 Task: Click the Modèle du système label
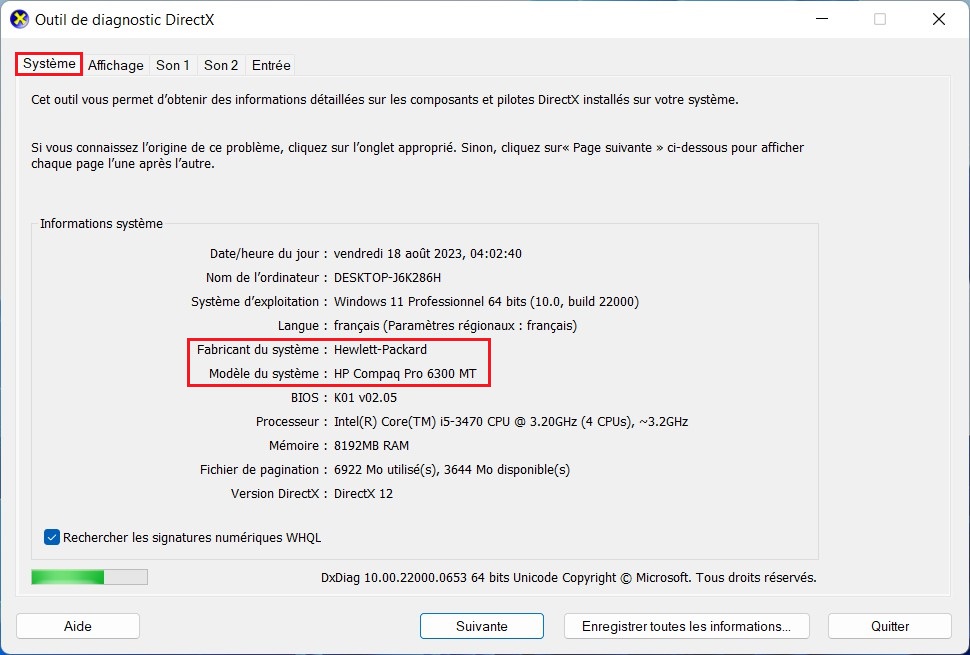pyautogui.click(x=268, y=374)
